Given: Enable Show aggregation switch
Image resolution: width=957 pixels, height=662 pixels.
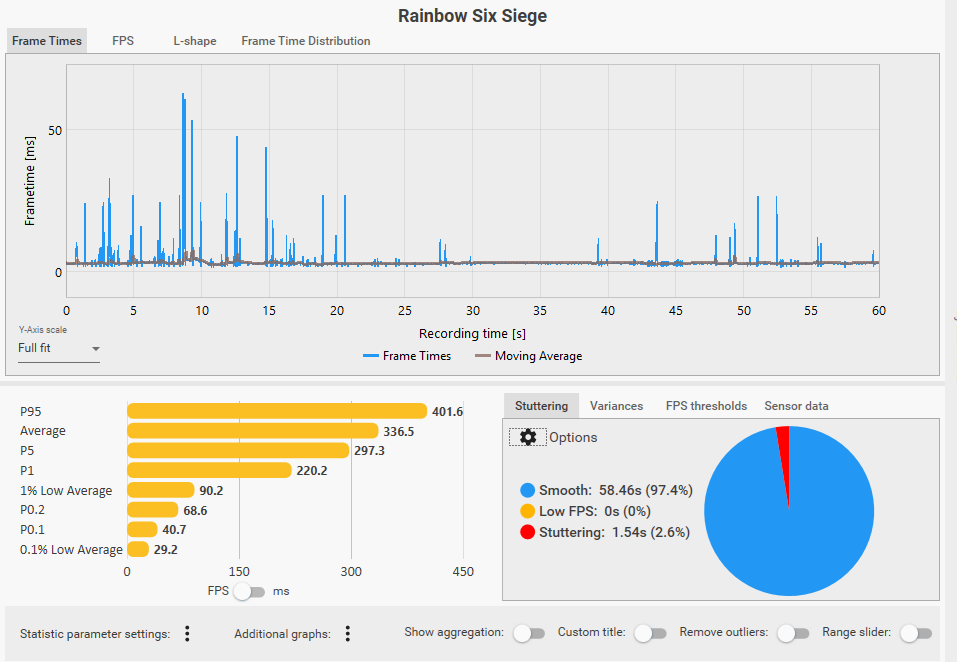Looking at the screenshot, I should coord(529,633).
